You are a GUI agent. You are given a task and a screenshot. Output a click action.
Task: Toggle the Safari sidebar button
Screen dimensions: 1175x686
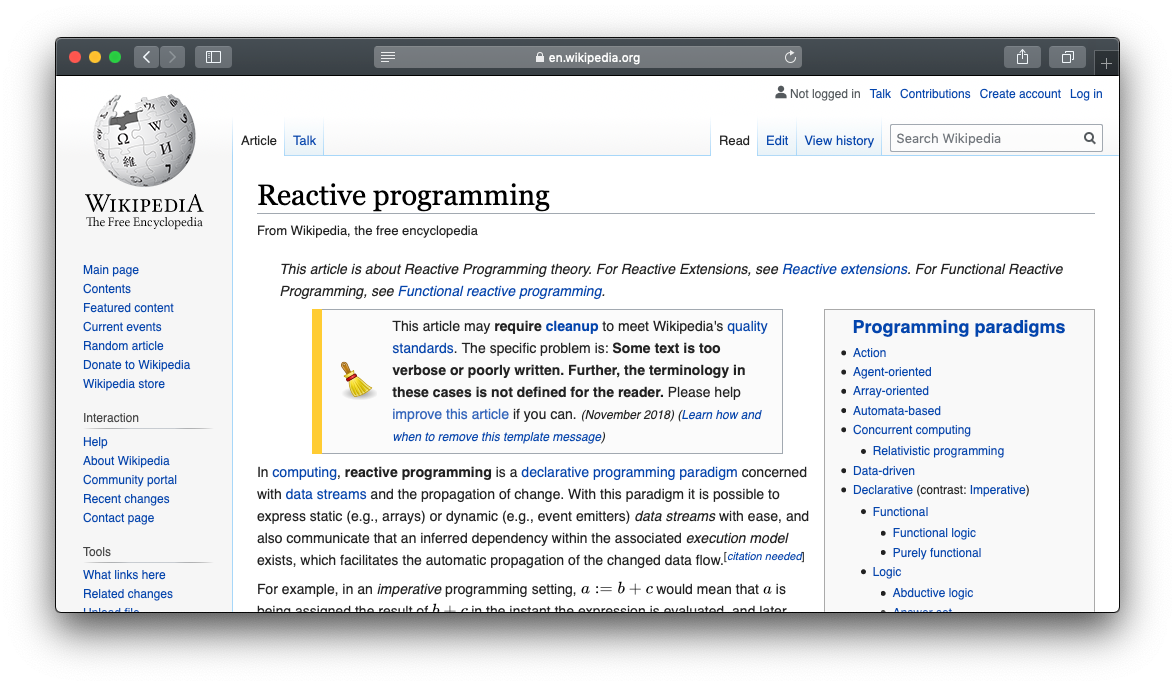click(214, 57)
